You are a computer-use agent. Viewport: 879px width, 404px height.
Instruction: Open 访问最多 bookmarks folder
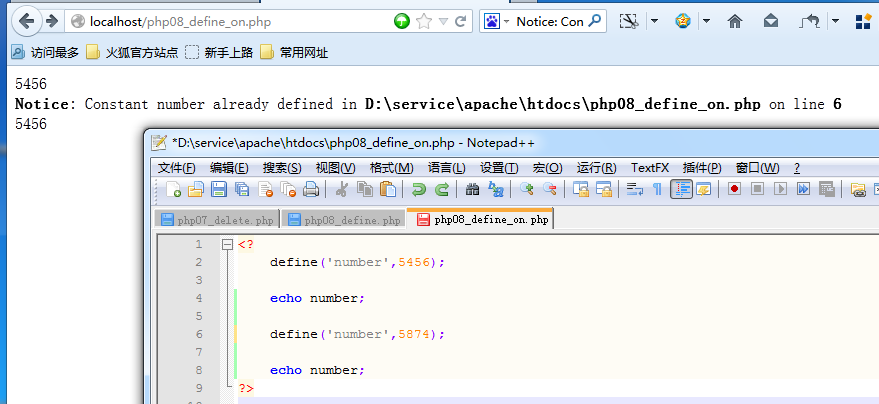pos(45,53)
